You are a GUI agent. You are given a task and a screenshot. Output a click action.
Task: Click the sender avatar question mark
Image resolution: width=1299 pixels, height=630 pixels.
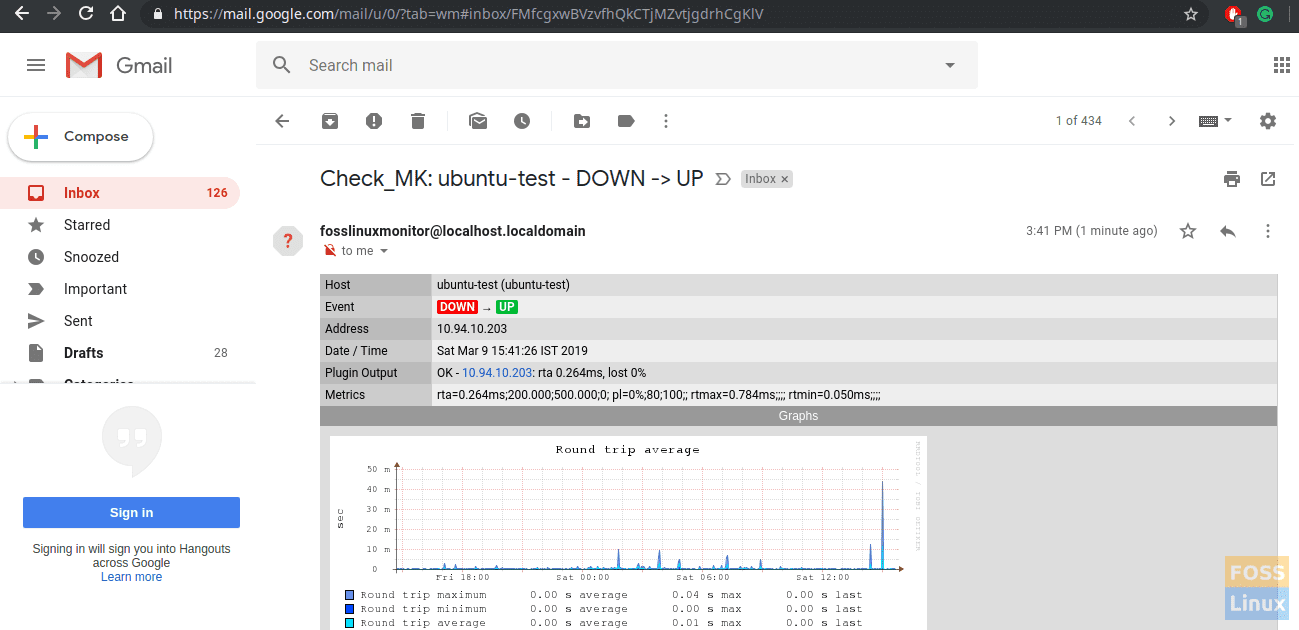288,241
